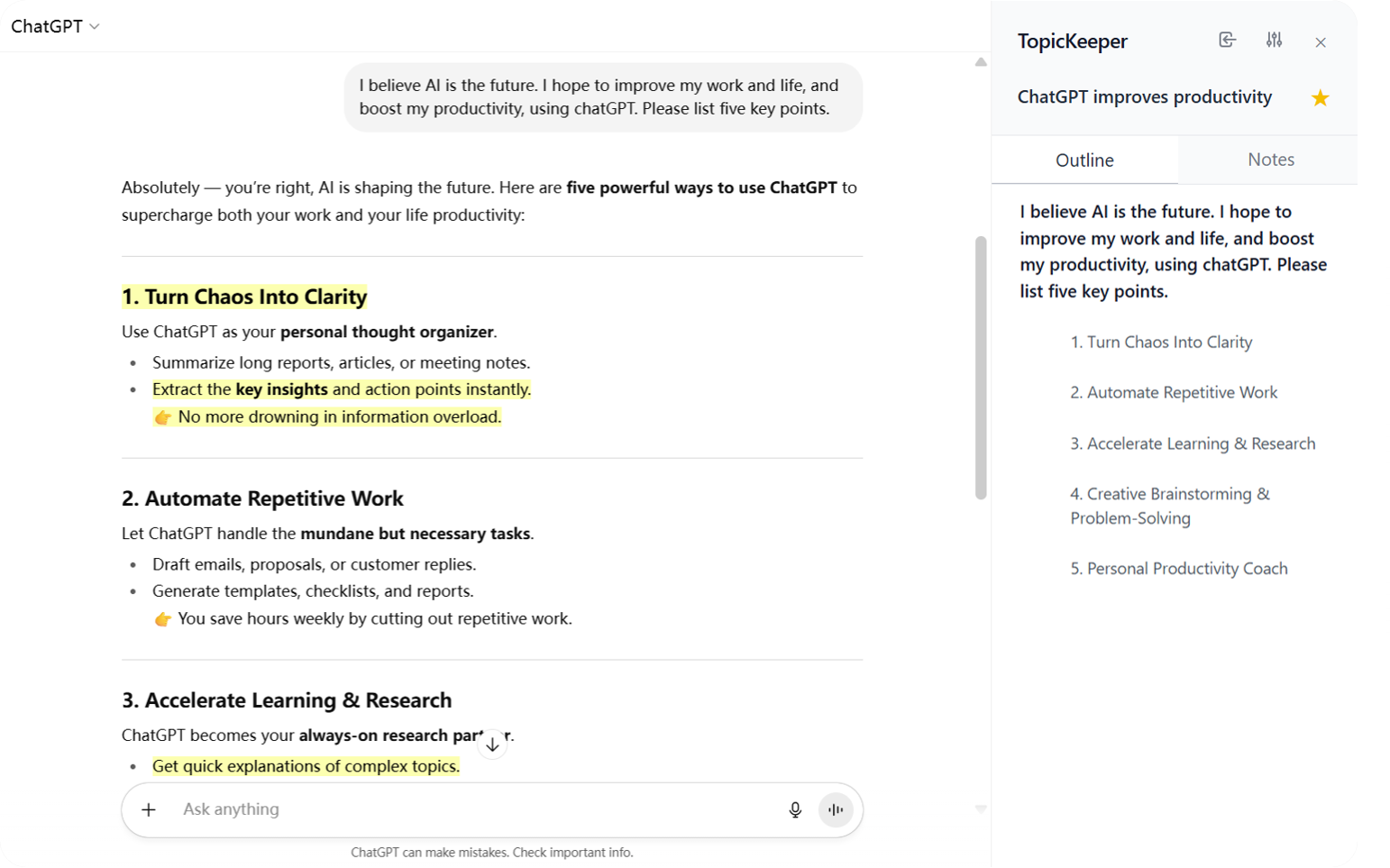
Task: Click 'ChatGPT can make mistakes' disclaimer text
Action: tap(492, 853)
